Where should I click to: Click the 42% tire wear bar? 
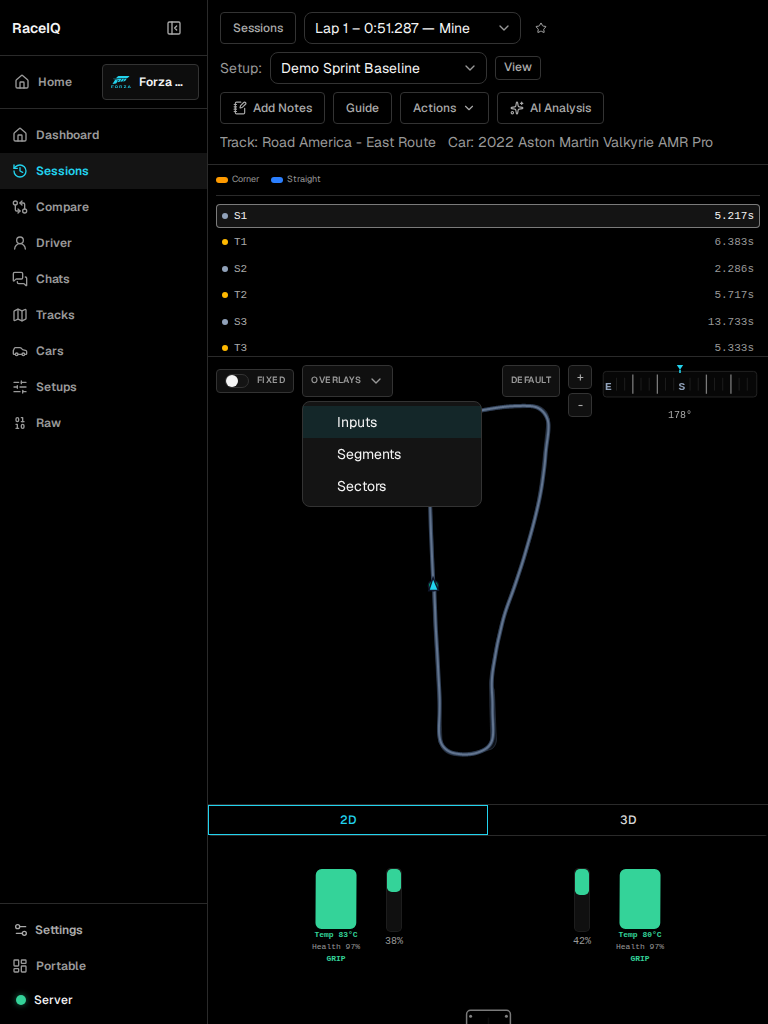click(x=582, y=900)
